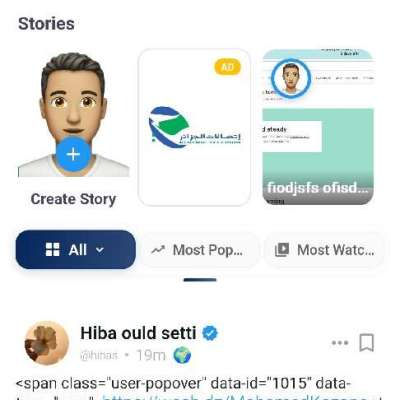Open Hiba ould setti's profile name link
This screenshot has height=400, width=400.
pos(138,333)
